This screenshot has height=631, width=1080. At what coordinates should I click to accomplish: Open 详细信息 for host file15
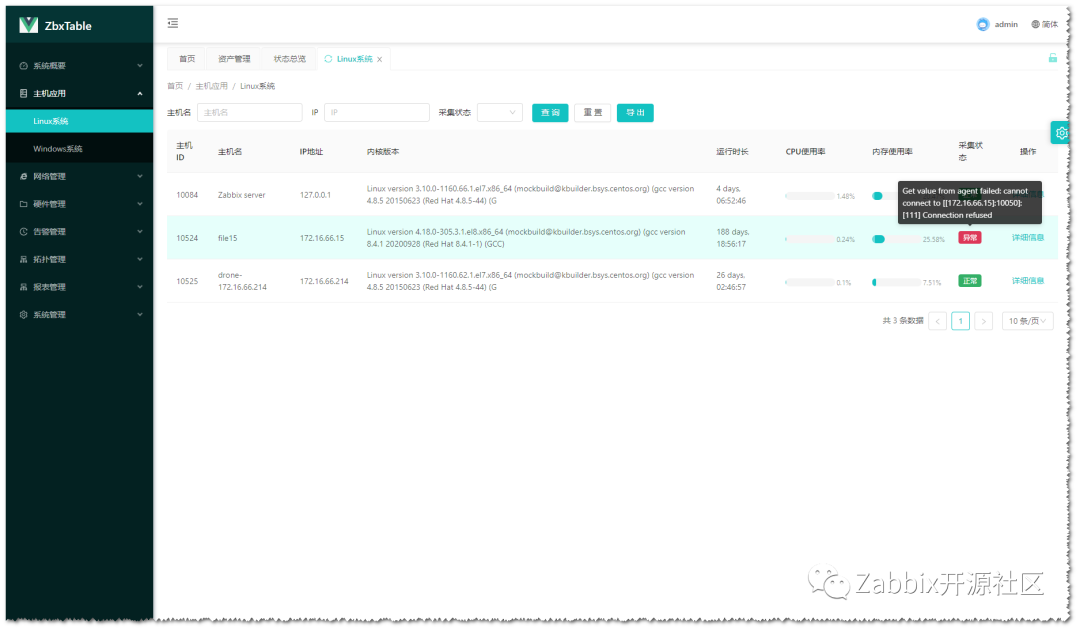[1028, 238]
